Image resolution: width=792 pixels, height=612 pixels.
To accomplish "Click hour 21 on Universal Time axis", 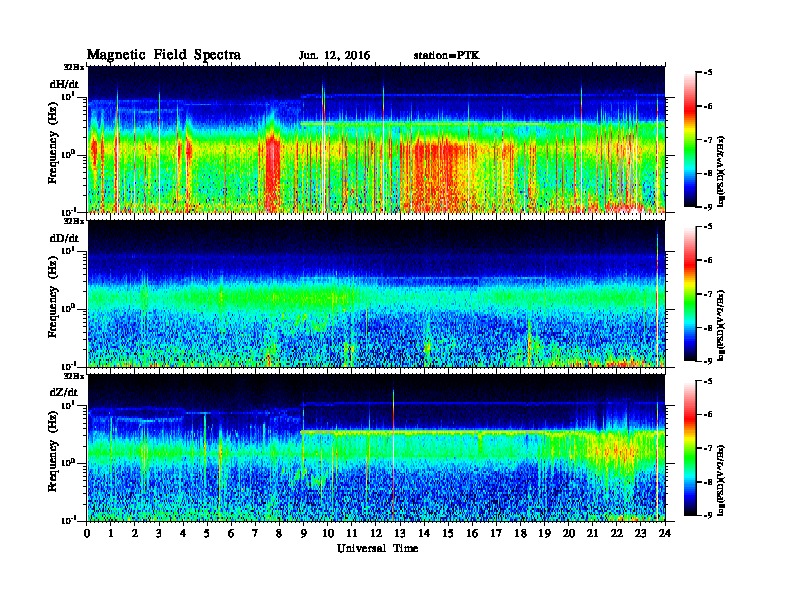I will (592, 533).
